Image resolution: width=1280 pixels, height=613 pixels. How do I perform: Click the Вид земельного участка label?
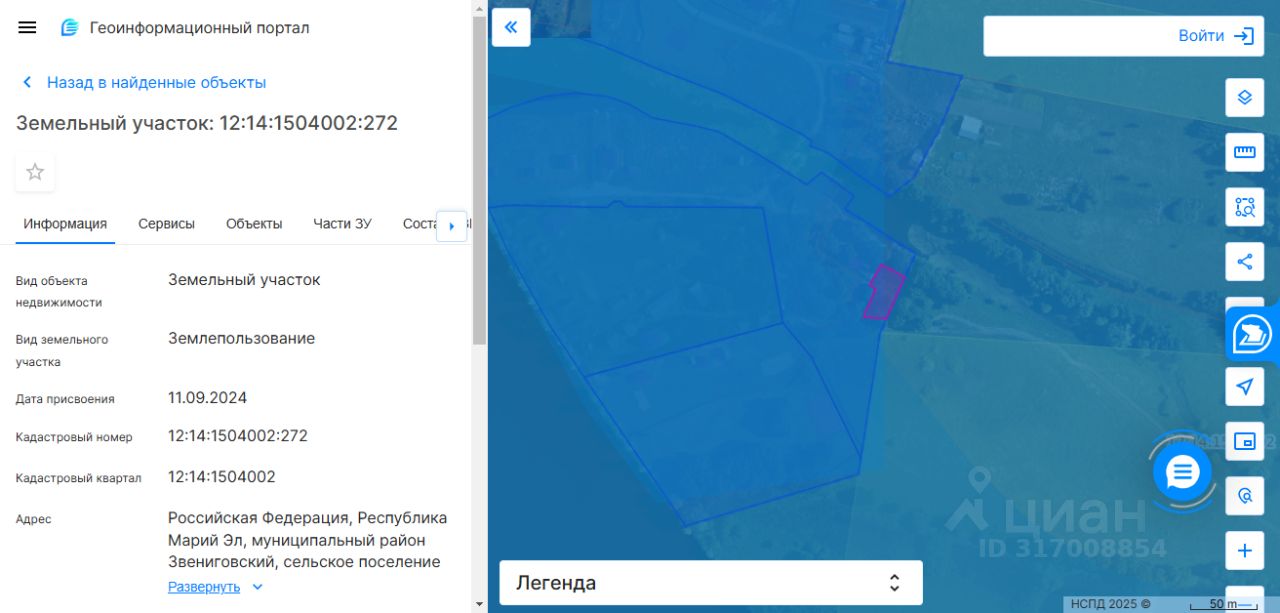click(62, 351)
